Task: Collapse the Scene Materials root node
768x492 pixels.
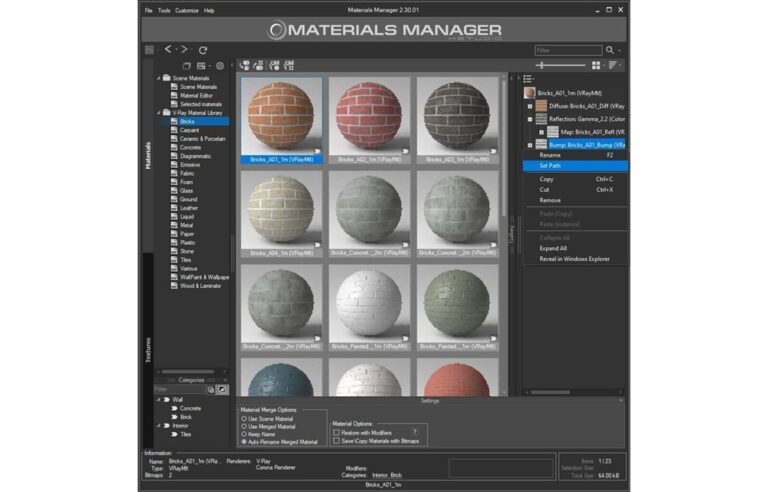Action: click(159, 78)
